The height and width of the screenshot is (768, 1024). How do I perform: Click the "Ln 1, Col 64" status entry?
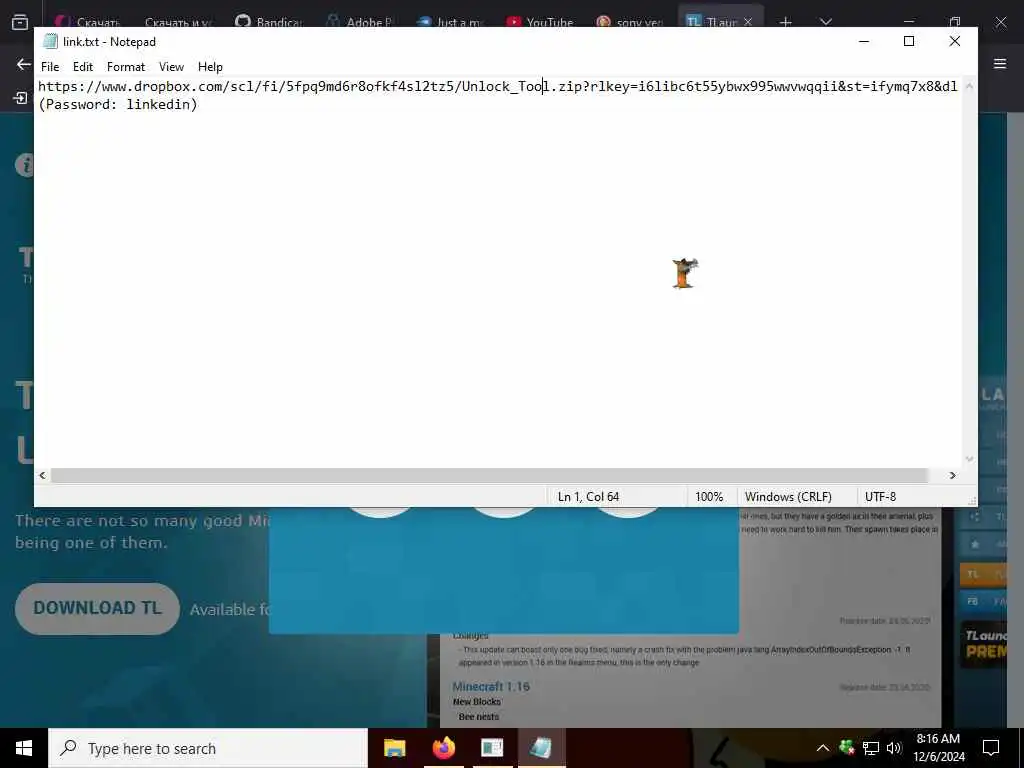(588, 497)
